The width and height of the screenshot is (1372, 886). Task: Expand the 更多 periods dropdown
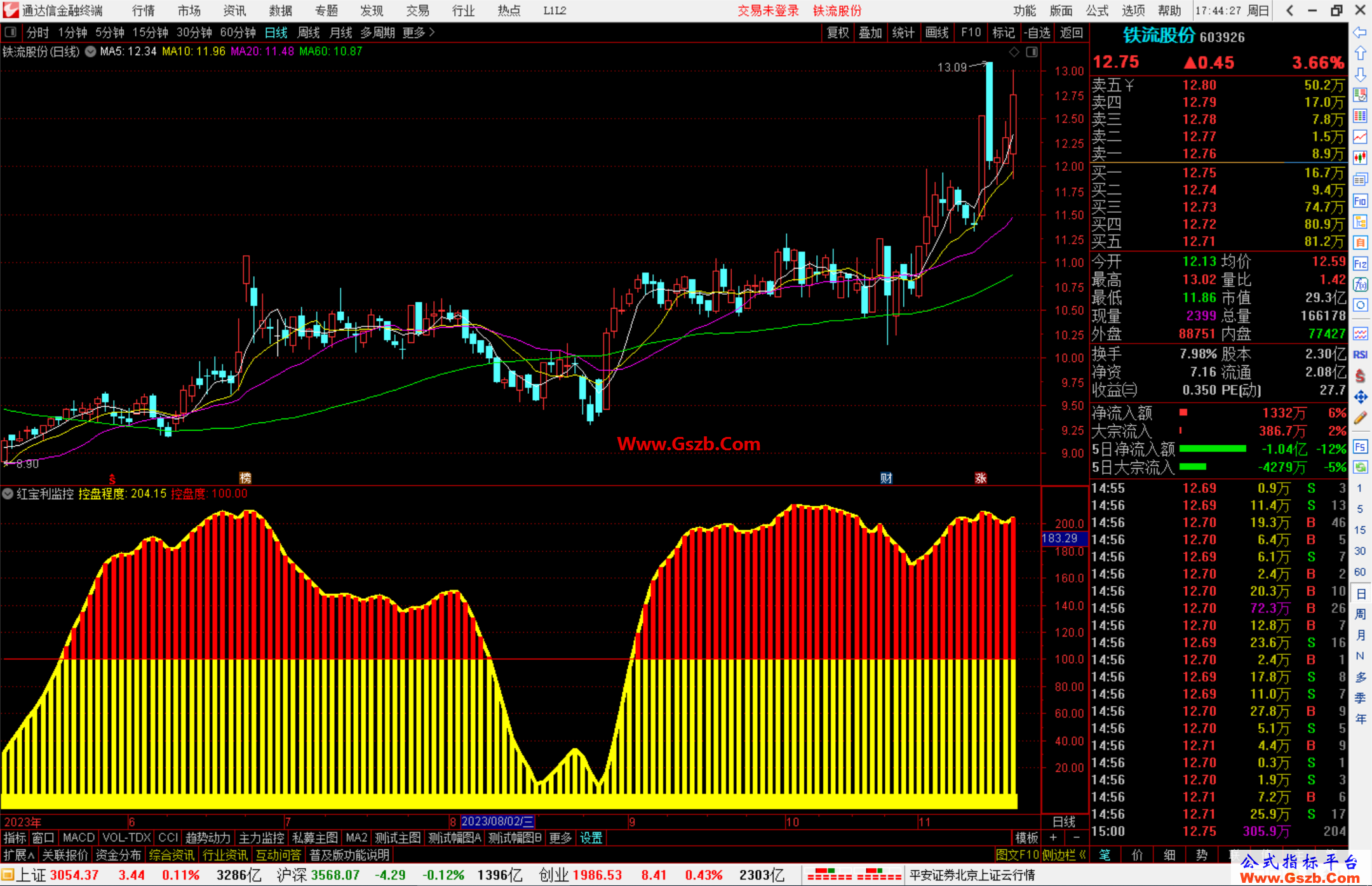[x=419, y=32]
